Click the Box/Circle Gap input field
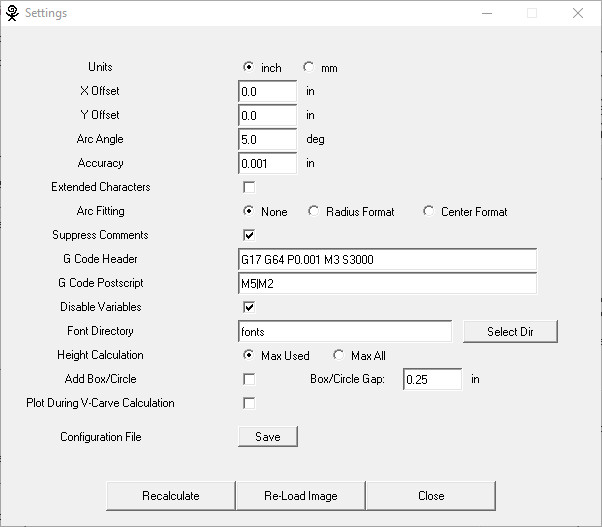The image size is (602, 527). coord(433,379)
